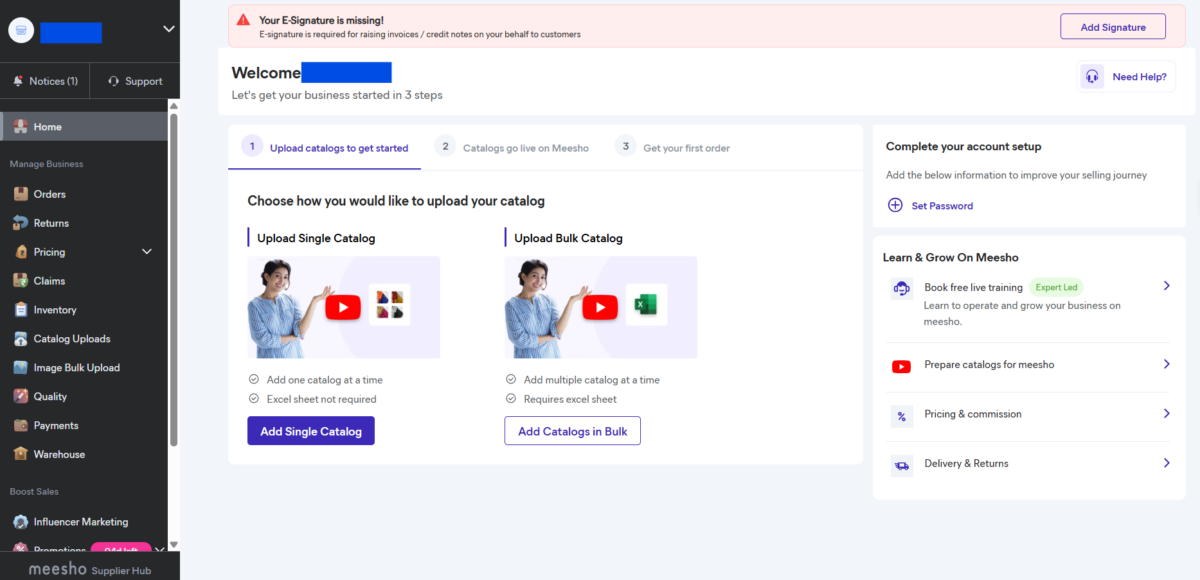Click Add Catalogs in Bulk button
1200x580 pixels.
[x=573, y=431]
